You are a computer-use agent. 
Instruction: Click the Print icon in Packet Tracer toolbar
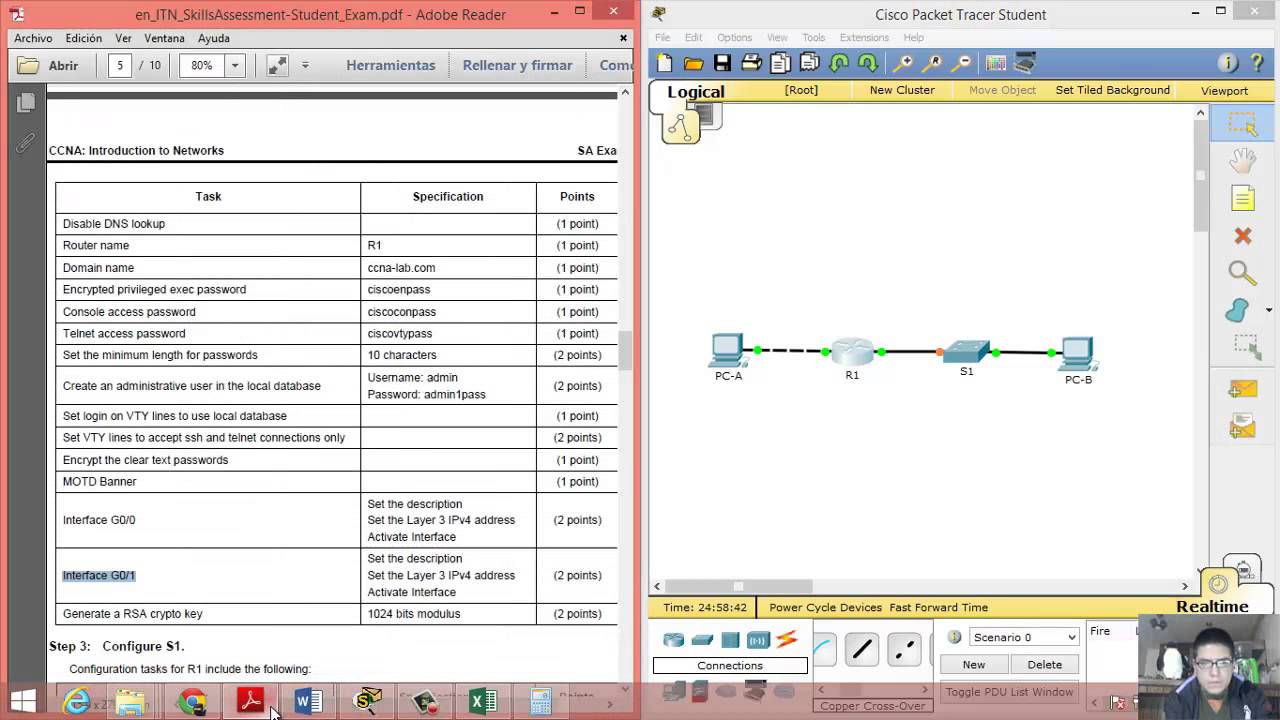(751, 63)
